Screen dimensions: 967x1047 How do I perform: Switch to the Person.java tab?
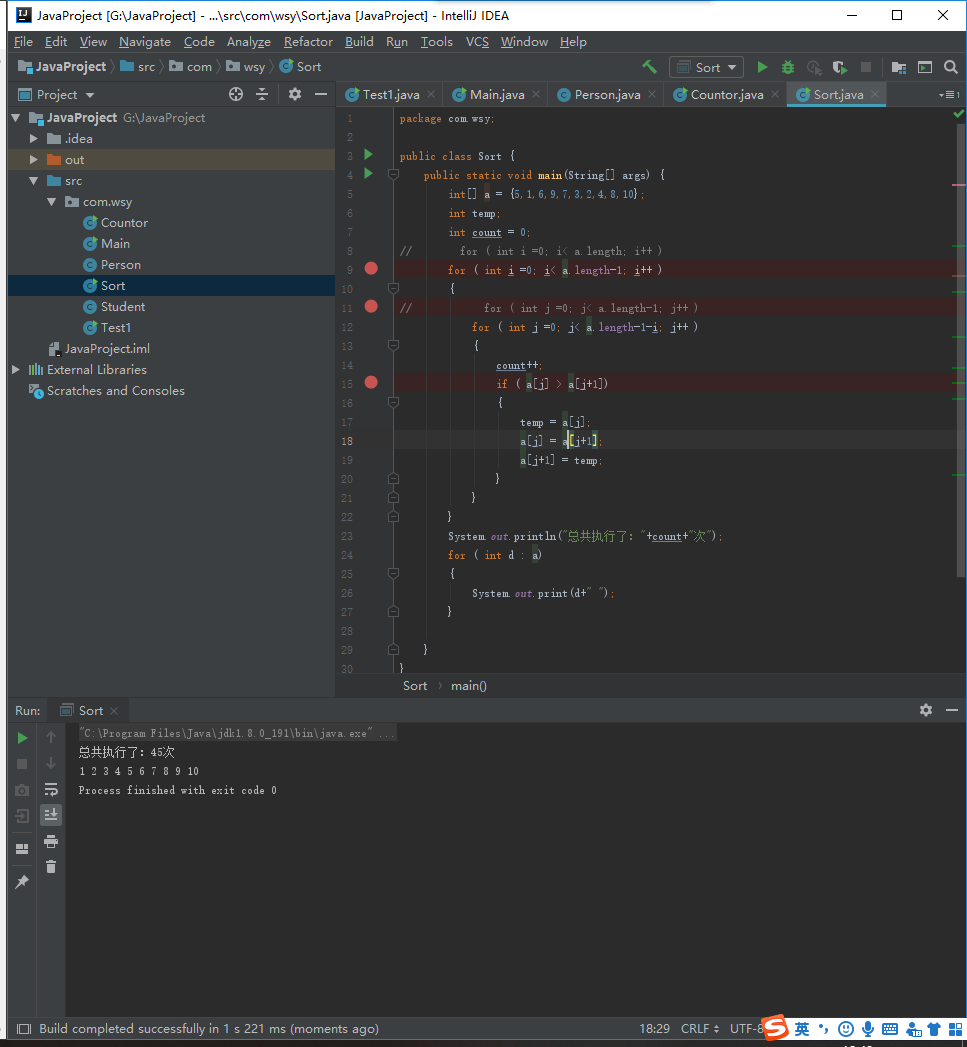click(606, 95)
